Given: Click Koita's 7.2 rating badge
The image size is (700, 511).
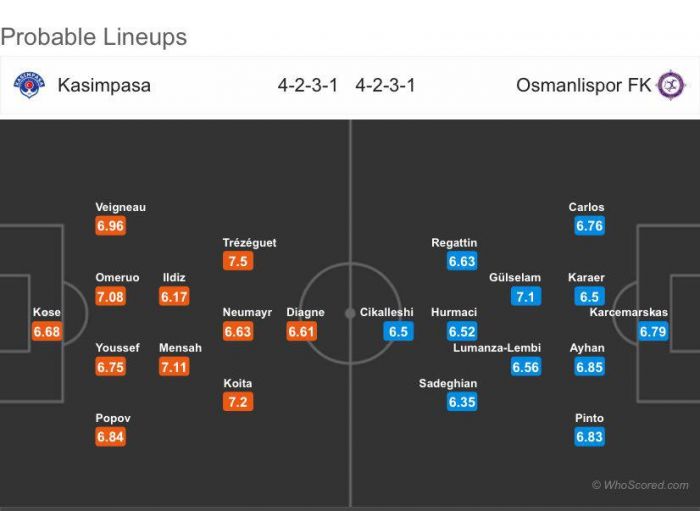Looking at the screenshot, I should pyautogui.click(x=238, y=402).
